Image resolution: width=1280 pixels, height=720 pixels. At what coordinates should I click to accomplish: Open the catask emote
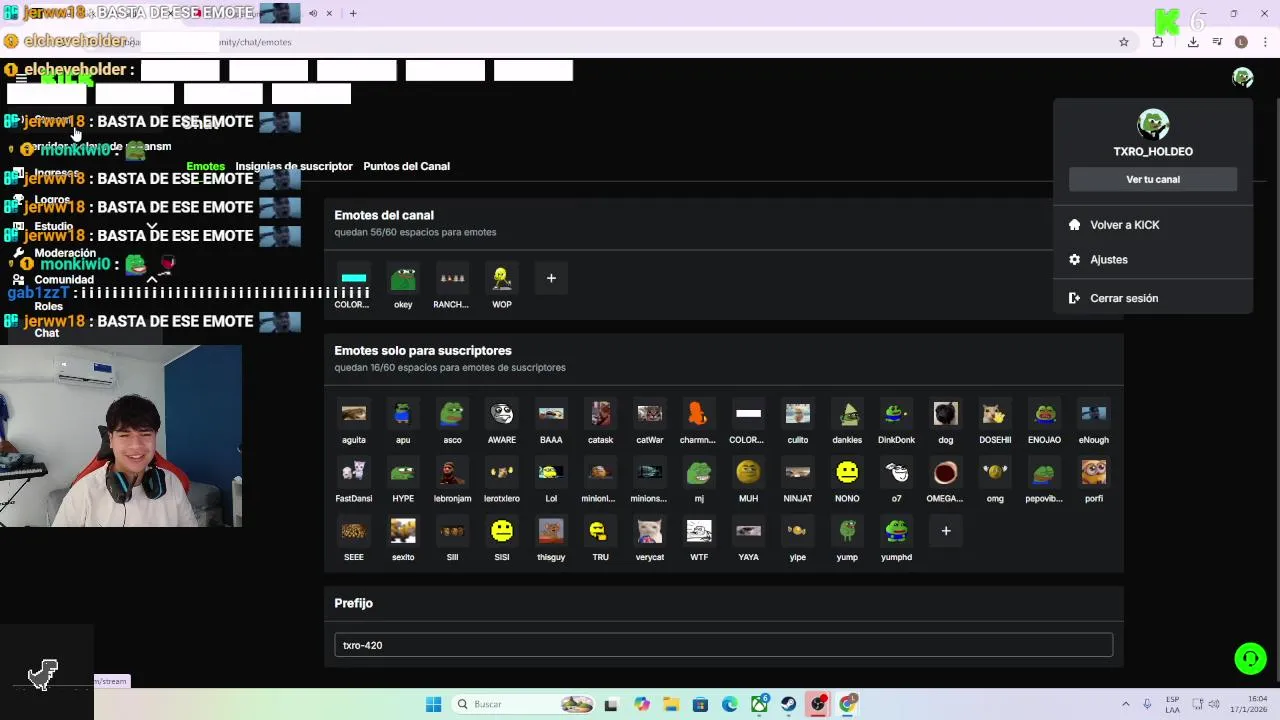600,414
